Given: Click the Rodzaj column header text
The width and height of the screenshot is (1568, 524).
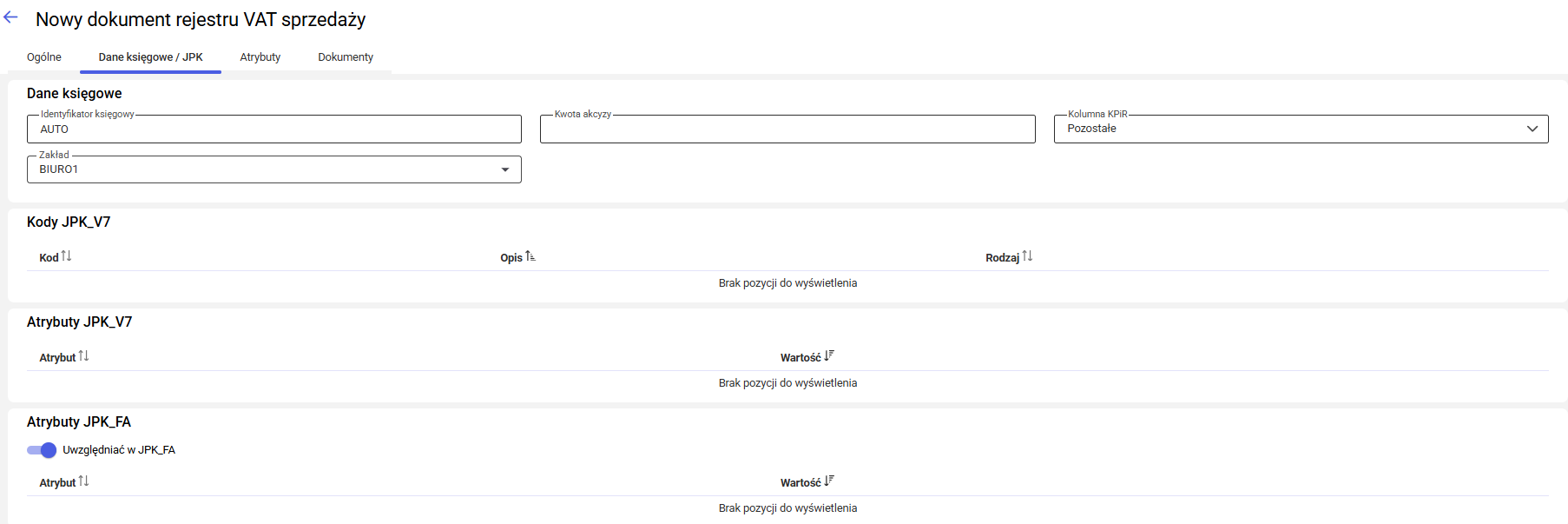Looking at the screenshot, I should coord(1002,258).
